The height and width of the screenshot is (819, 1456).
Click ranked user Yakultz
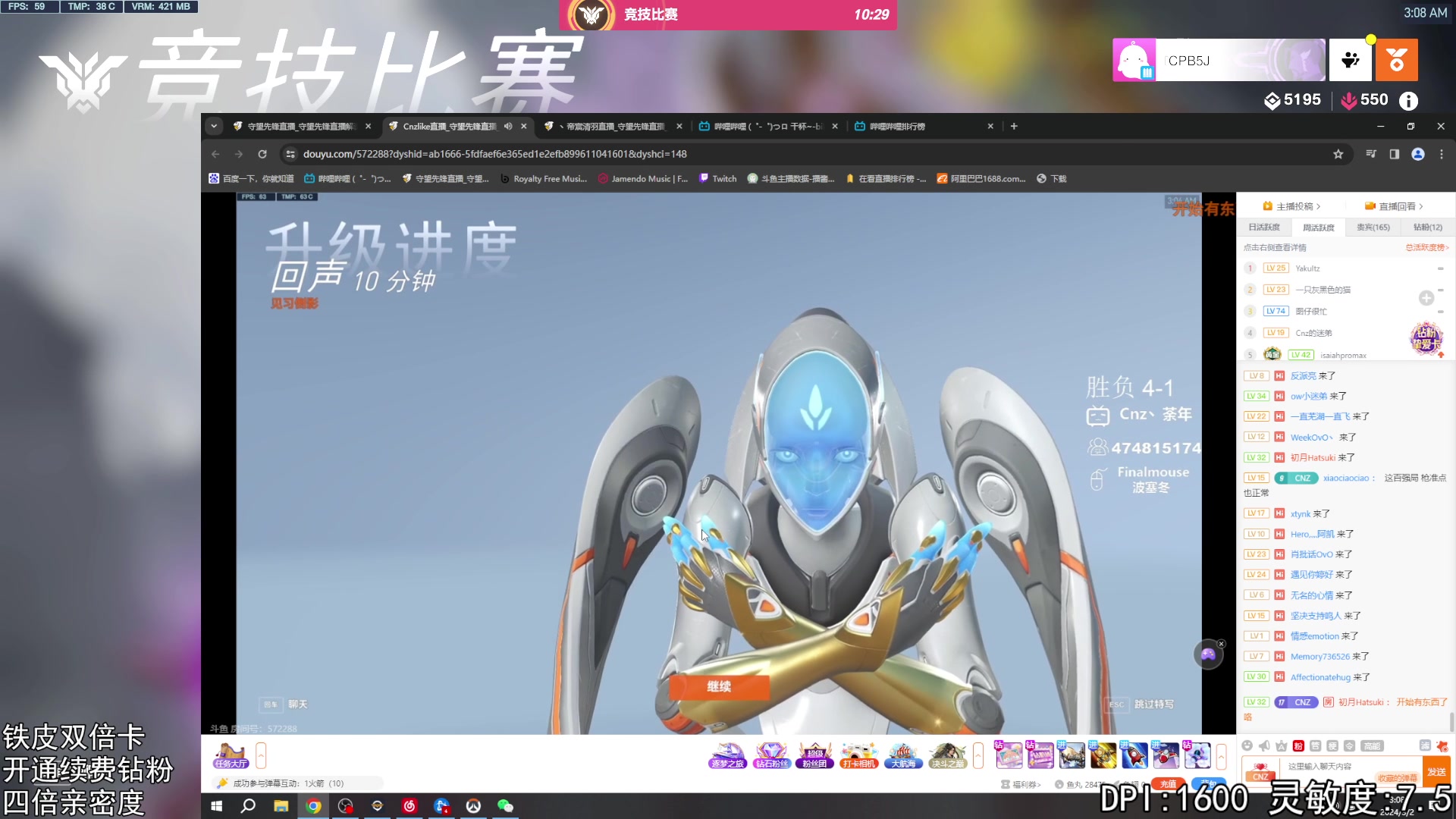[x=1307, y=268]
